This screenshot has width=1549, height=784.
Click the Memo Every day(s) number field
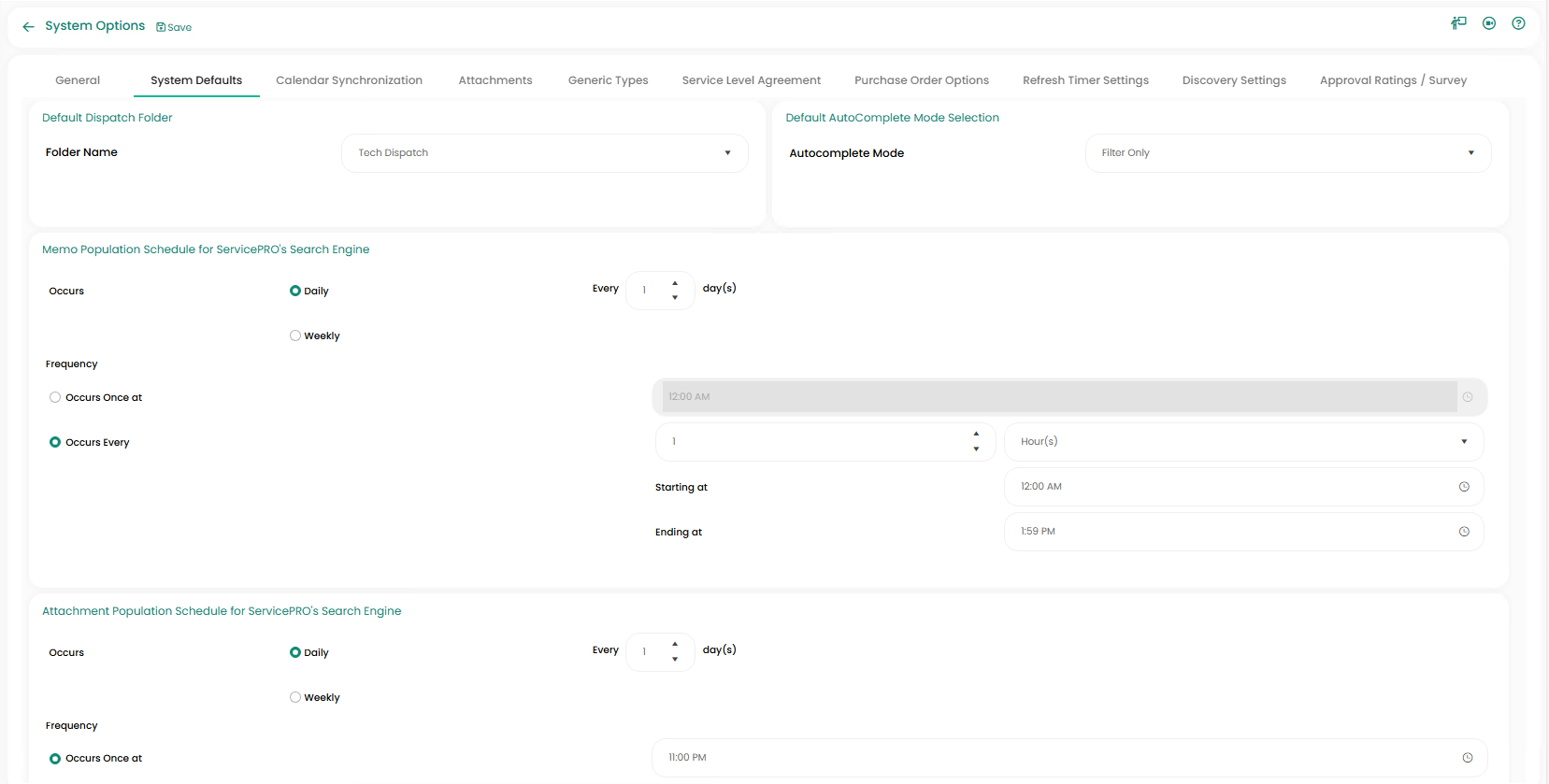click(660, 291)
